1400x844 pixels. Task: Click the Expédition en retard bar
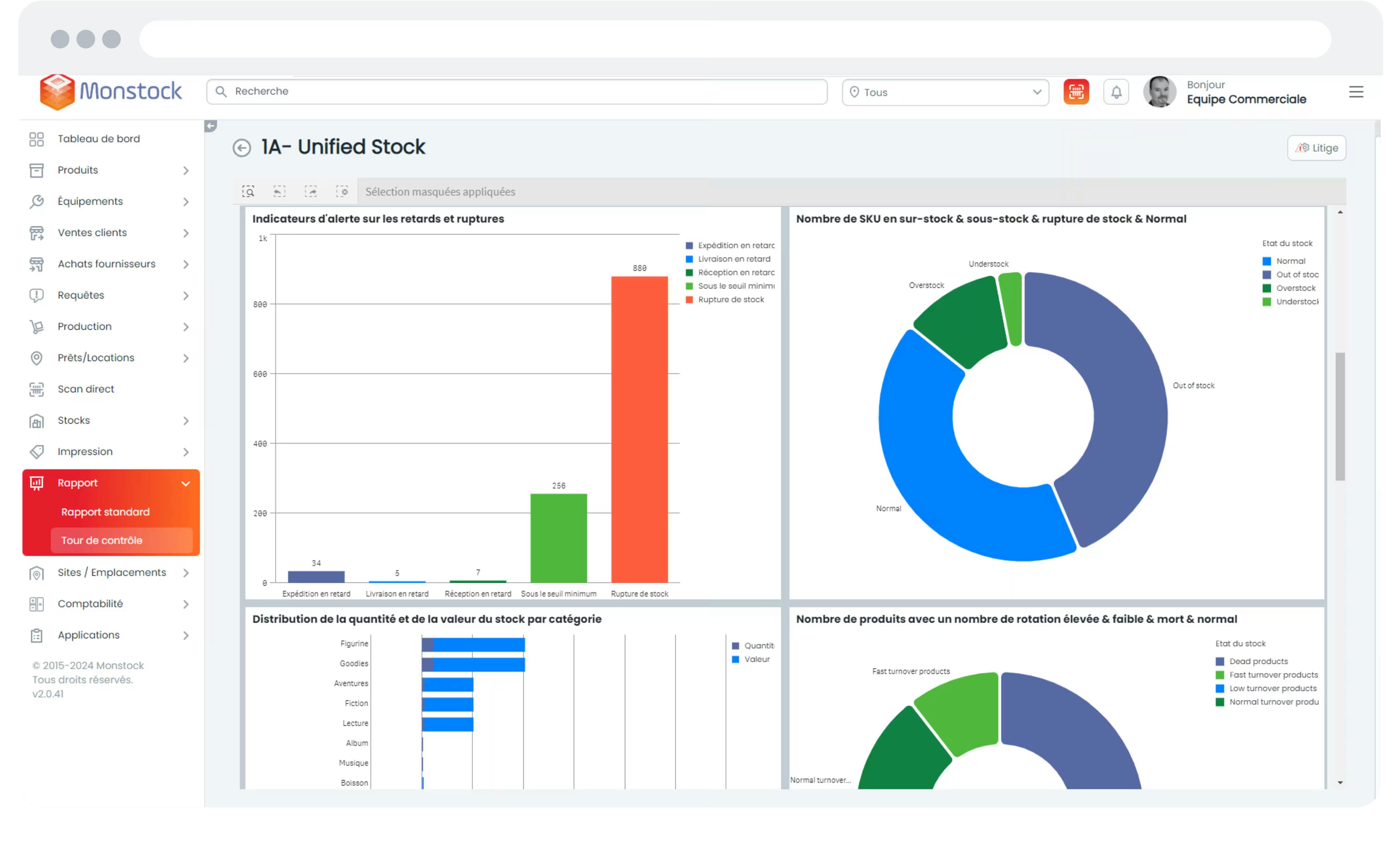click(x=316, y=576)
